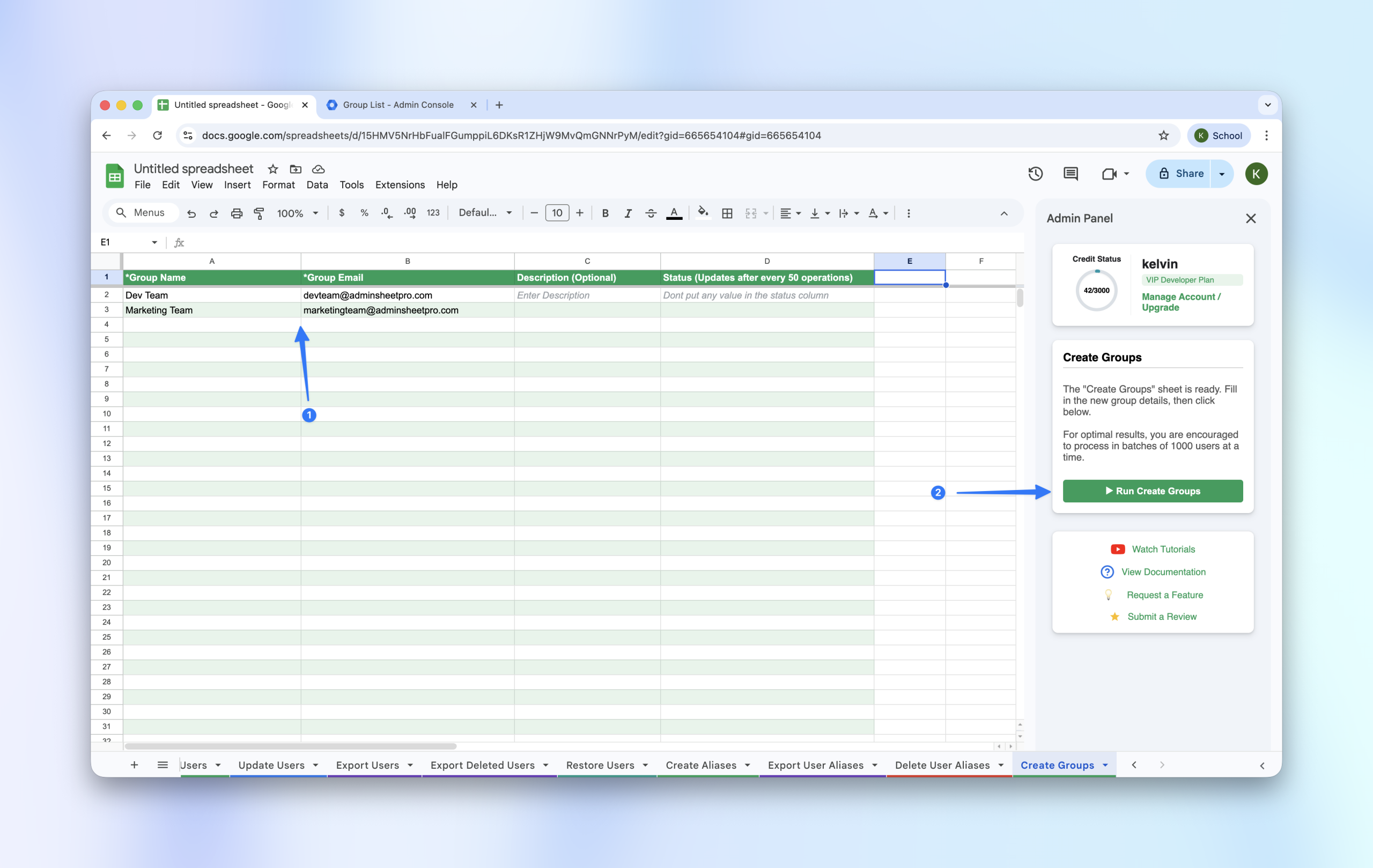Click the print icon in toolbar
The height and width of the screenshot is (868, 1373).
click(x=236, y=213)
